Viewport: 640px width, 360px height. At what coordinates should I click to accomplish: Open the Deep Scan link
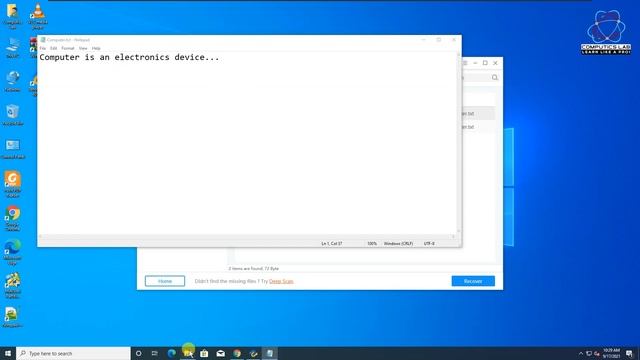(x=281, y=281)
